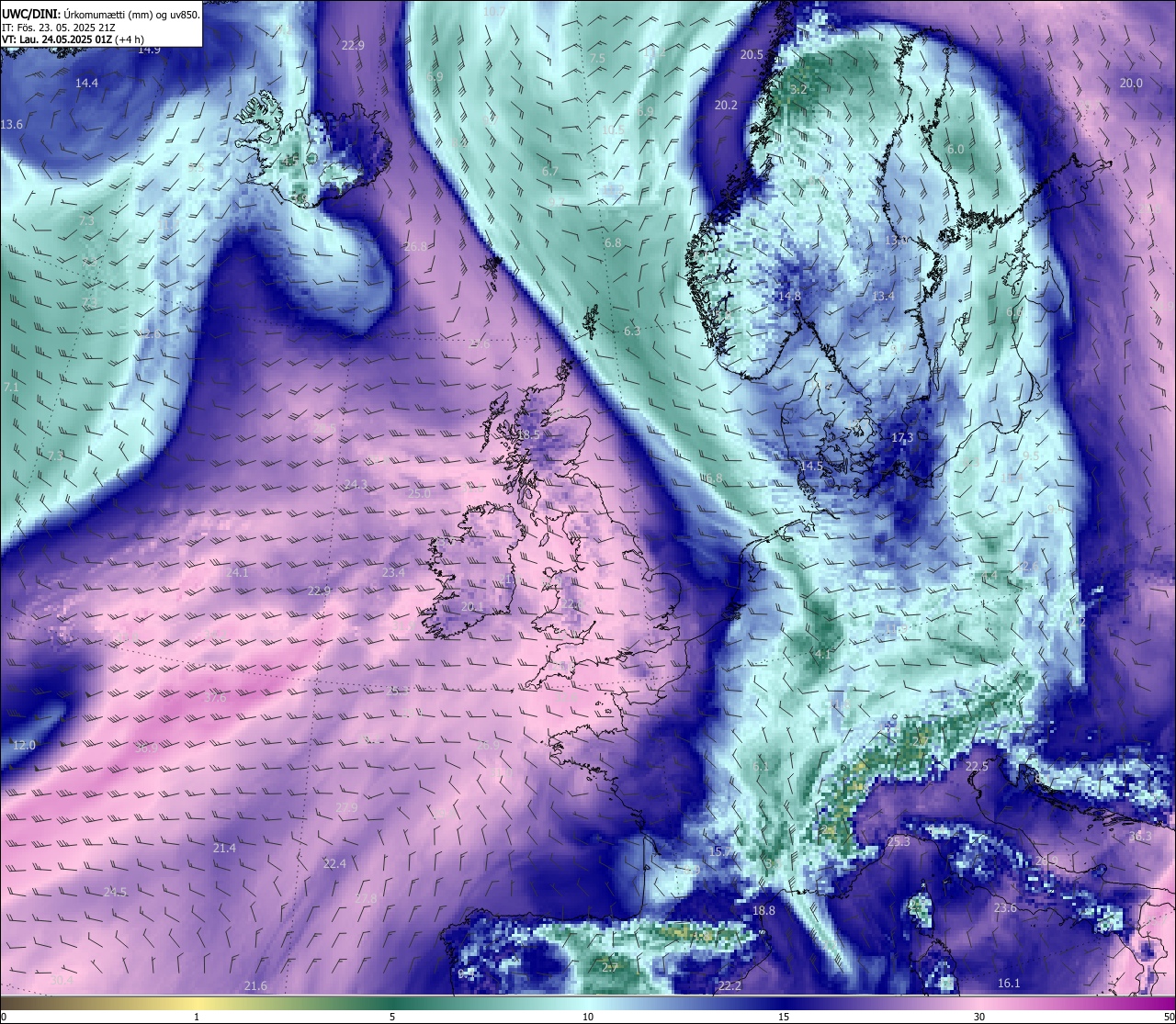Image resolution: width=1176 pixels, height=1024 pixels.
Task: Click the color bar label "0"
Action: click(4, 1017)
